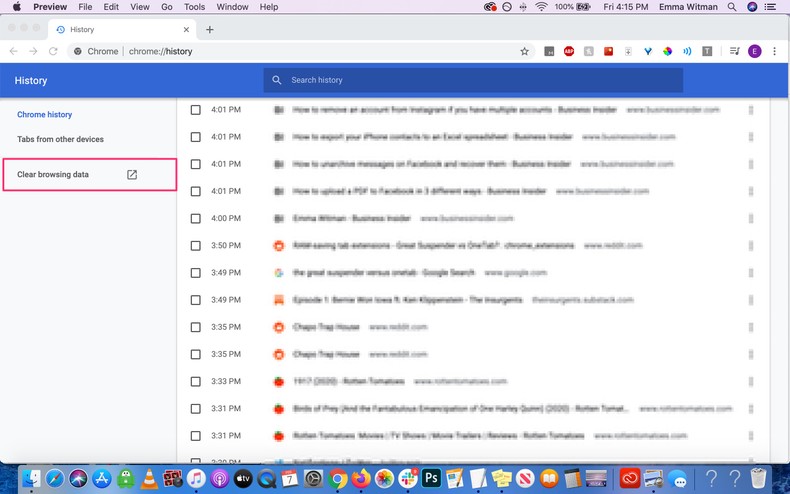Image resolution: width=790 pixels, height=494 pixels.
Task: Select the 3:50 PM history entry checkbox
Action: click(x=196, y=245)
